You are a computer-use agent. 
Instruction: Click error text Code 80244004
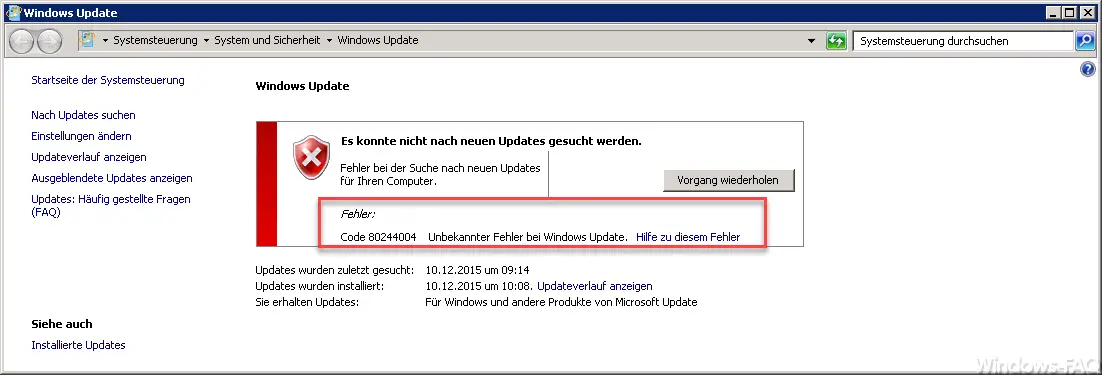378,237
